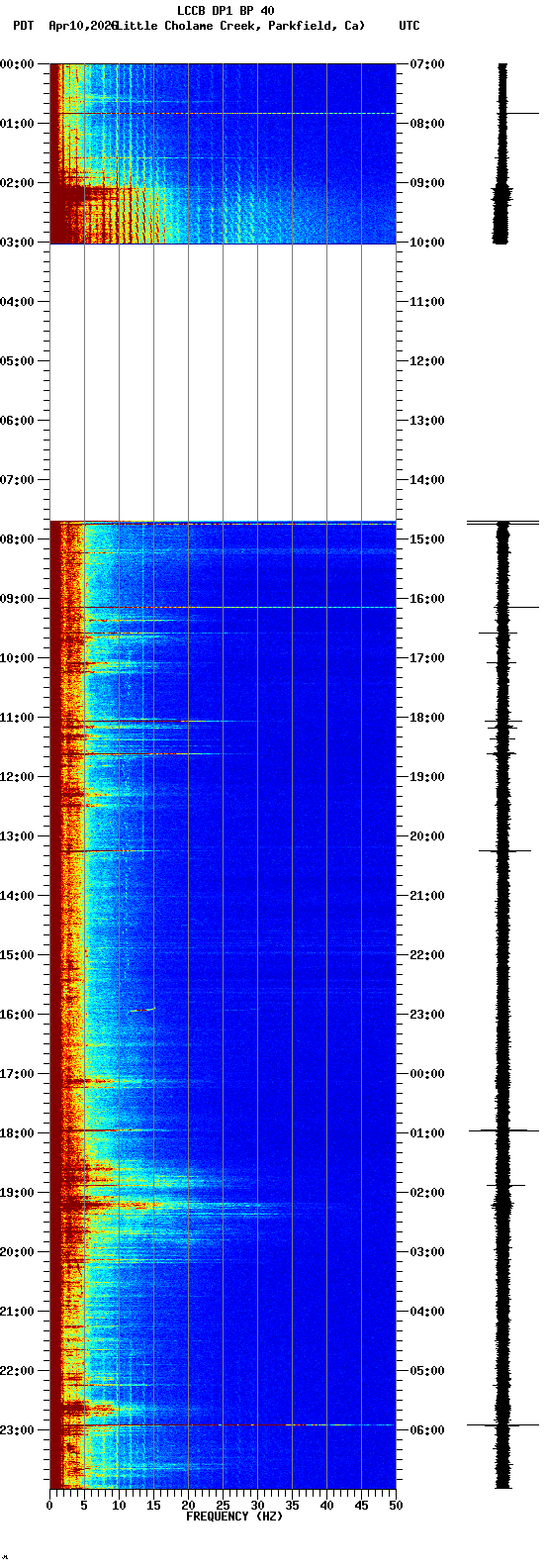Screen dimensions: 546x1568
Task: Click the "11:00" label on UTC axis
Action: tap(427, 302)
